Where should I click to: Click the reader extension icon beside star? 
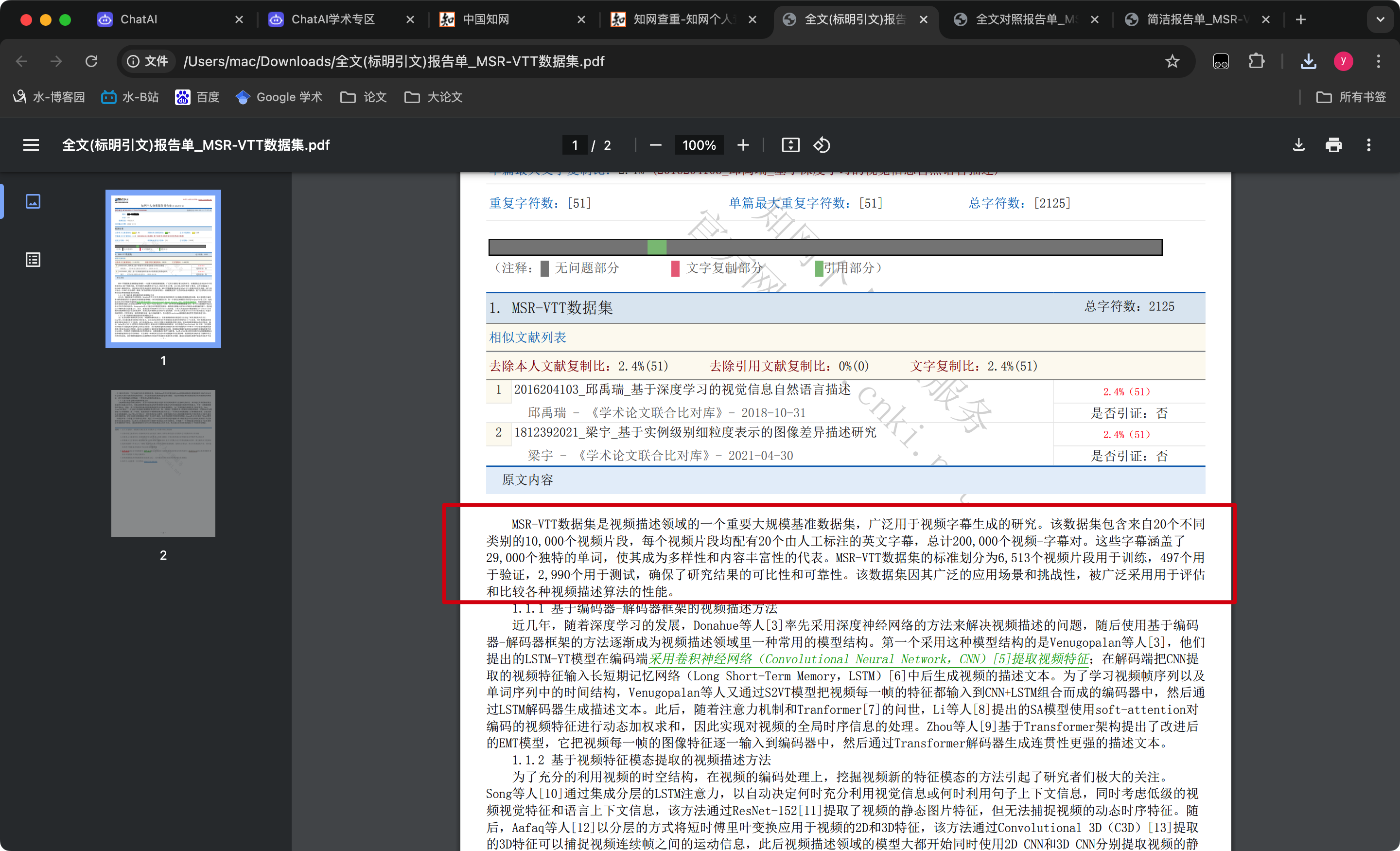tap(1221, 61)
